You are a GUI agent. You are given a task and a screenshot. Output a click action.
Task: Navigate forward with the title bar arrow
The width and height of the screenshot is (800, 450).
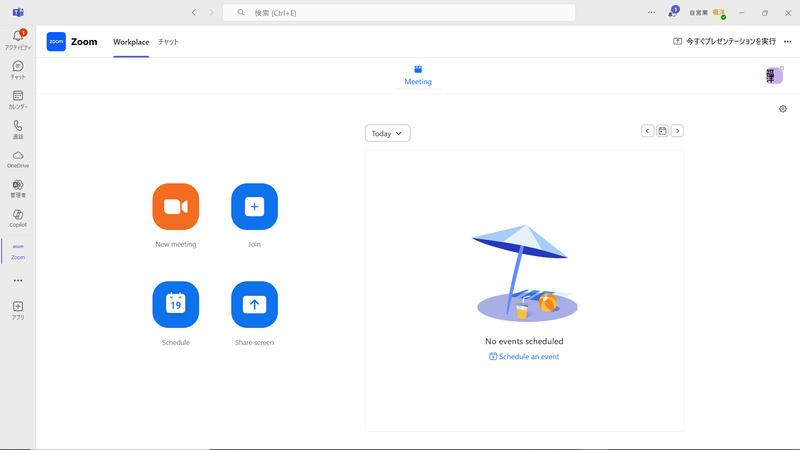[x=211, y=13]
